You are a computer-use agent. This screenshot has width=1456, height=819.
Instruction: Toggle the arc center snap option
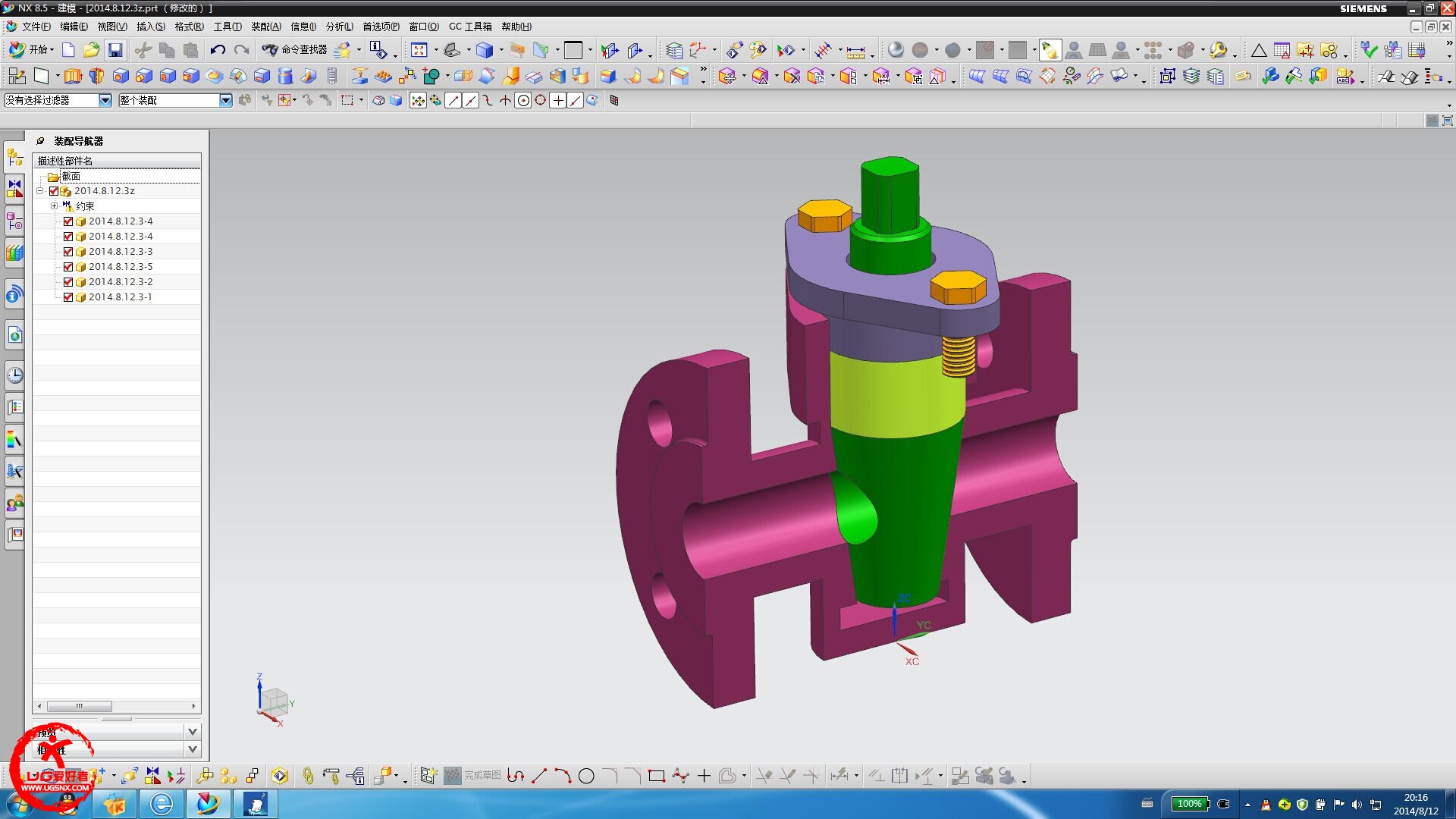[522, 100]
